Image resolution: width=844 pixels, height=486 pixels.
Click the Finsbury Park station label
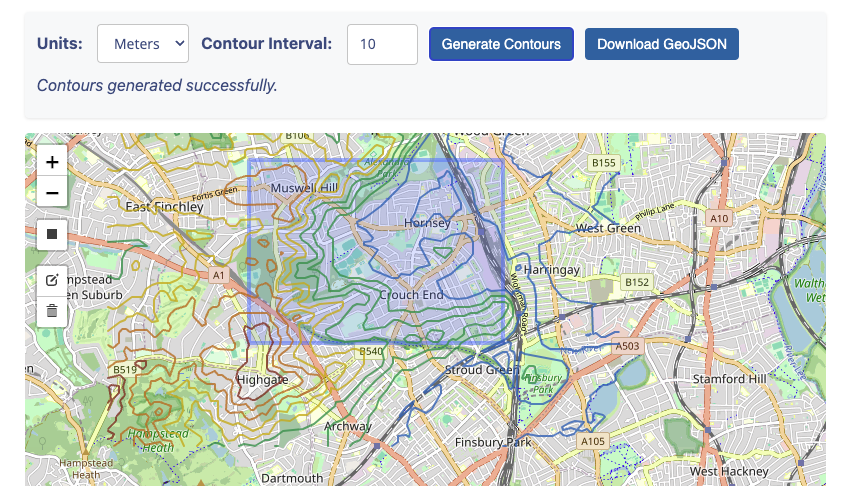point(493,442)
